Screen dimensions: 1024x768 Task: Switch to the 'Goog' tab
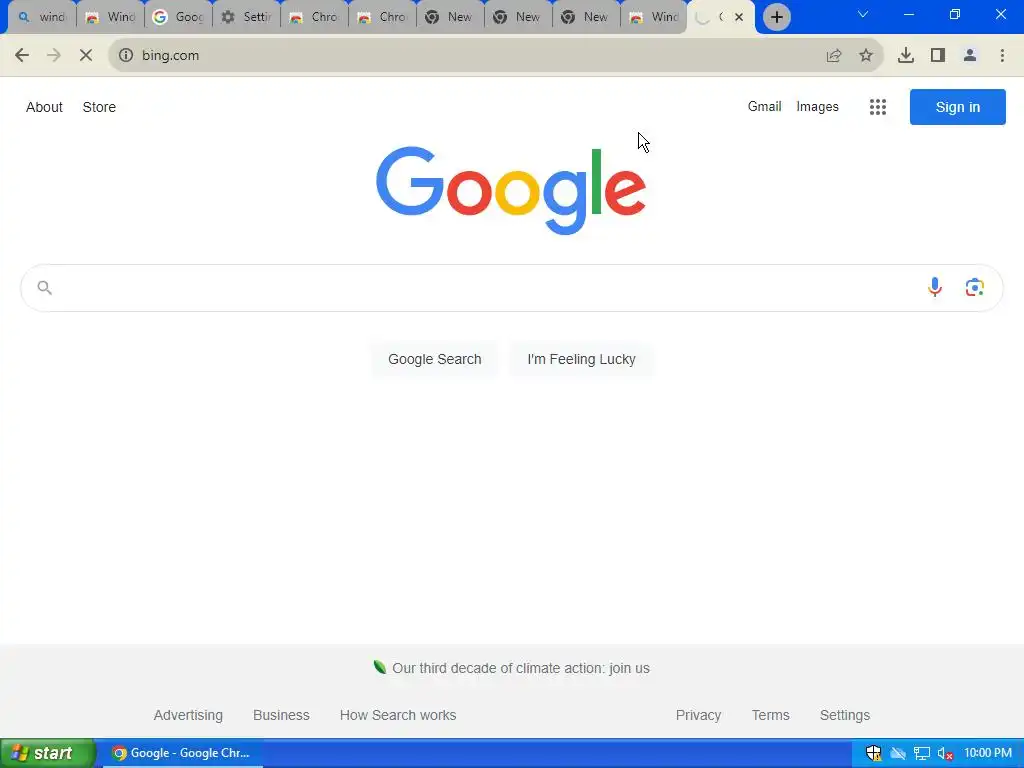[178, 17]
